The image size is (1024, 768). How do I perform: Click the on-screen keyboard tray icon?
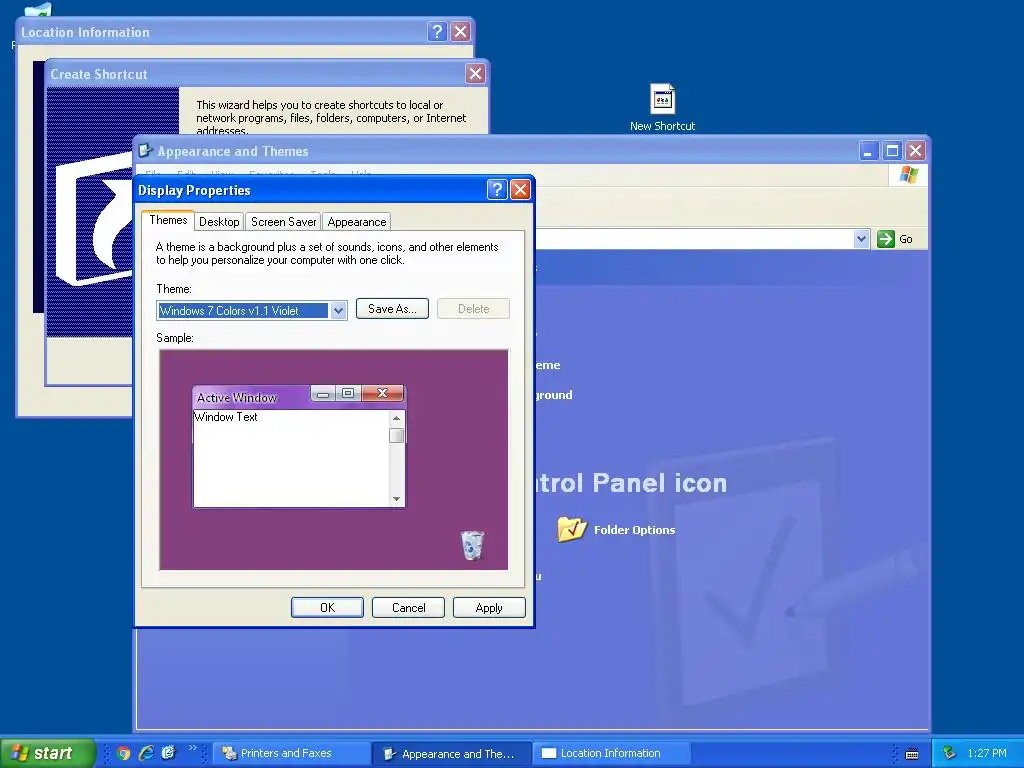[x=912, y=754]
